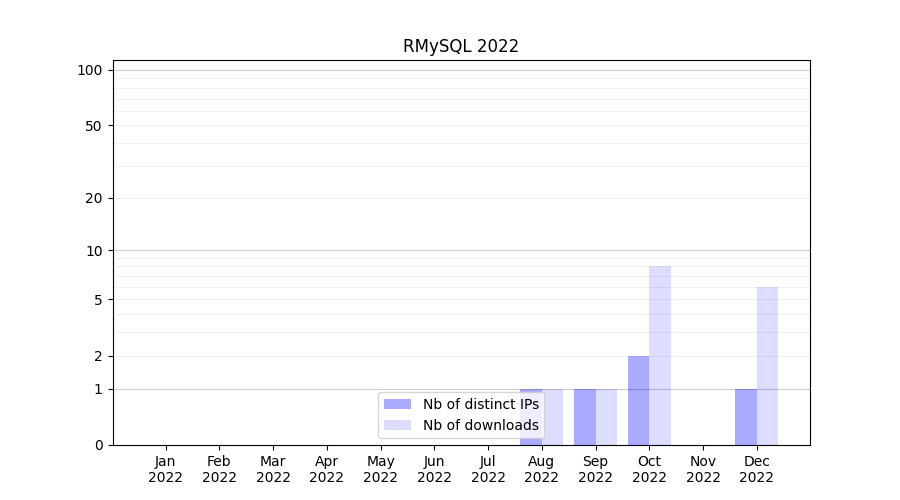Select the October downloads bar
The width and height of the screenshot is (900, 500).
coord(660,355)
